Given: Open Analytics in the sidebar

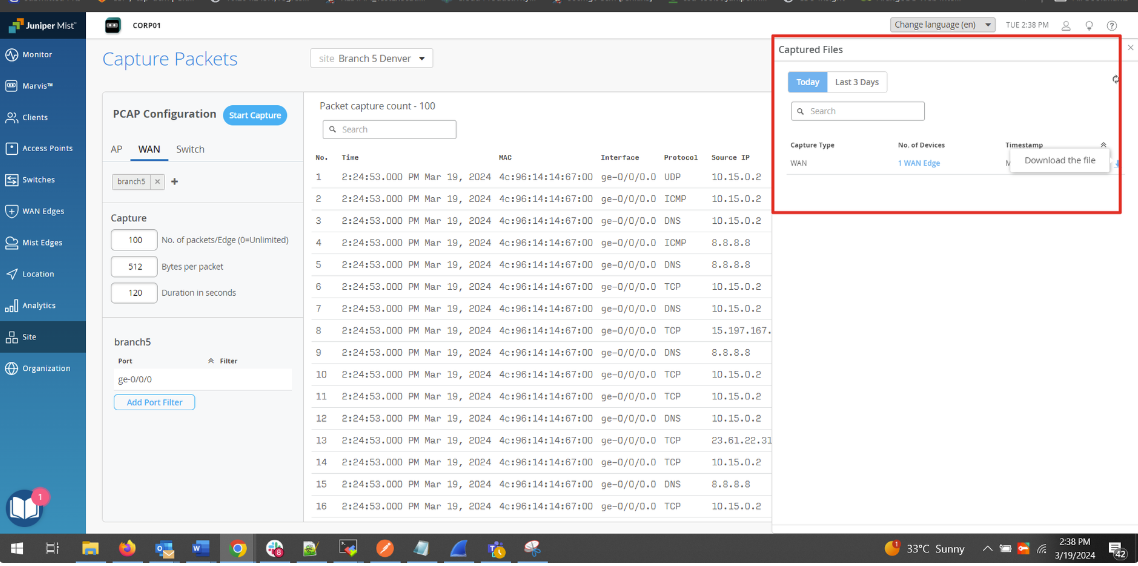Looking at the screenshot, I should coord(43,305).
